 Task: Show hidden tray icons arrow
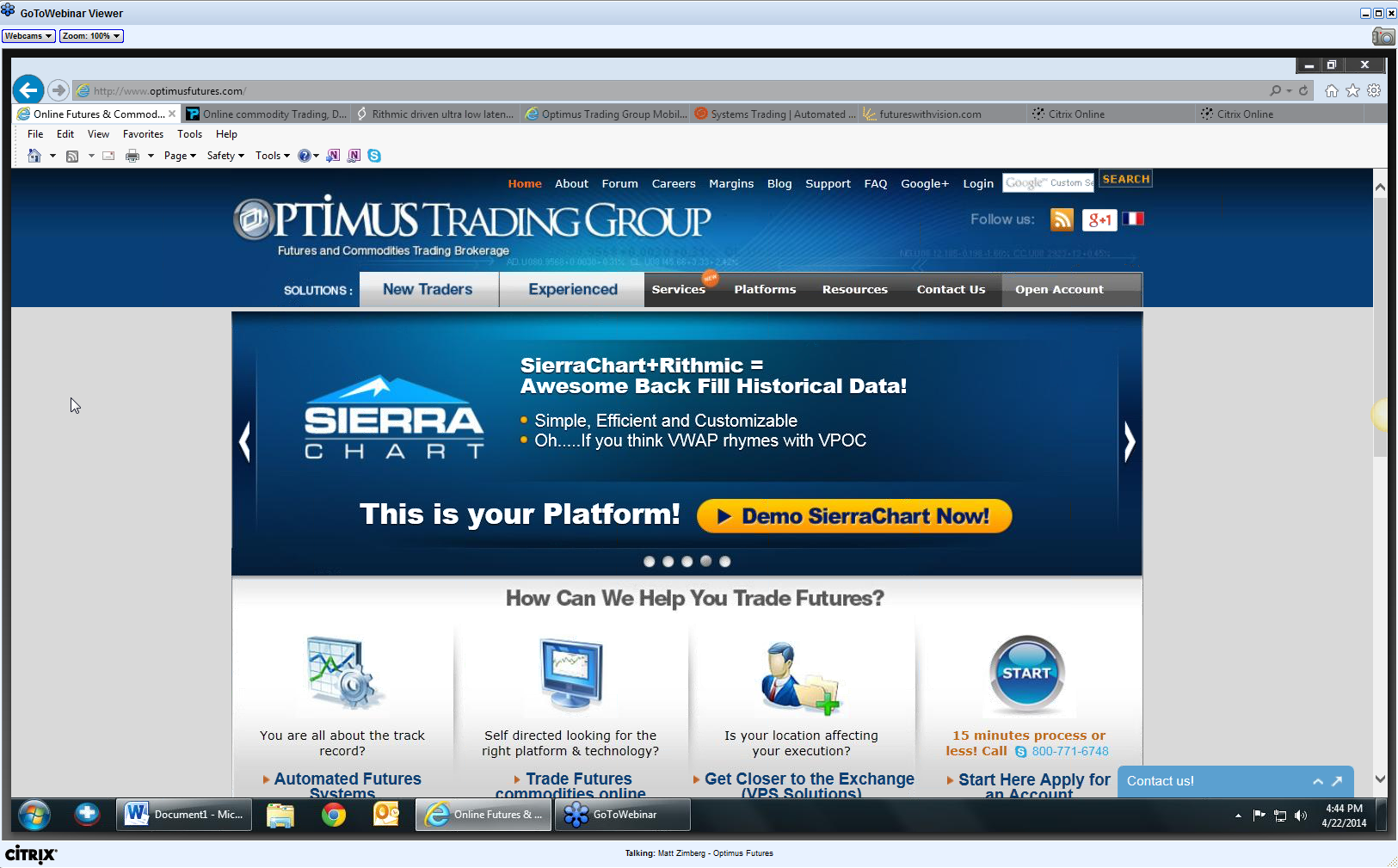[x=1238, y=816]
